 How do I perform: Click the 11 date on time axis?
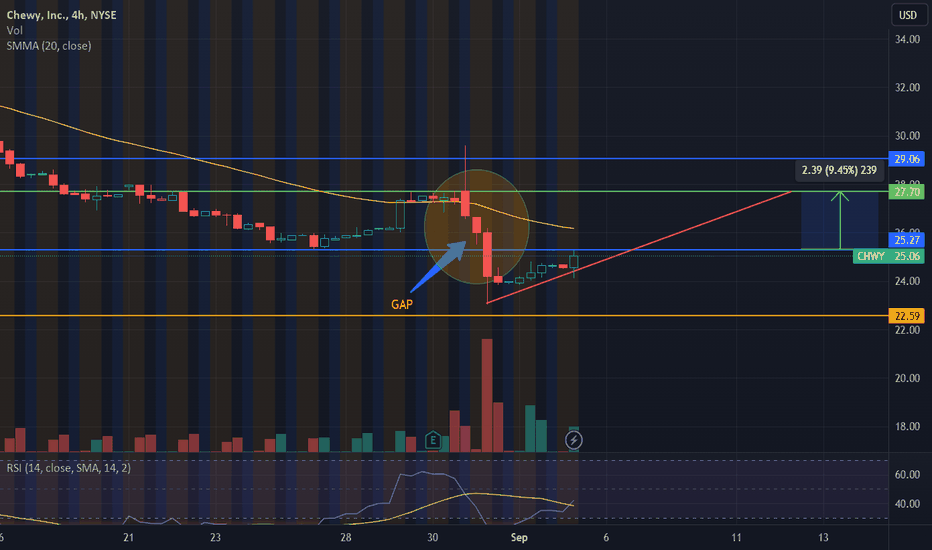[x=736, y=538]
